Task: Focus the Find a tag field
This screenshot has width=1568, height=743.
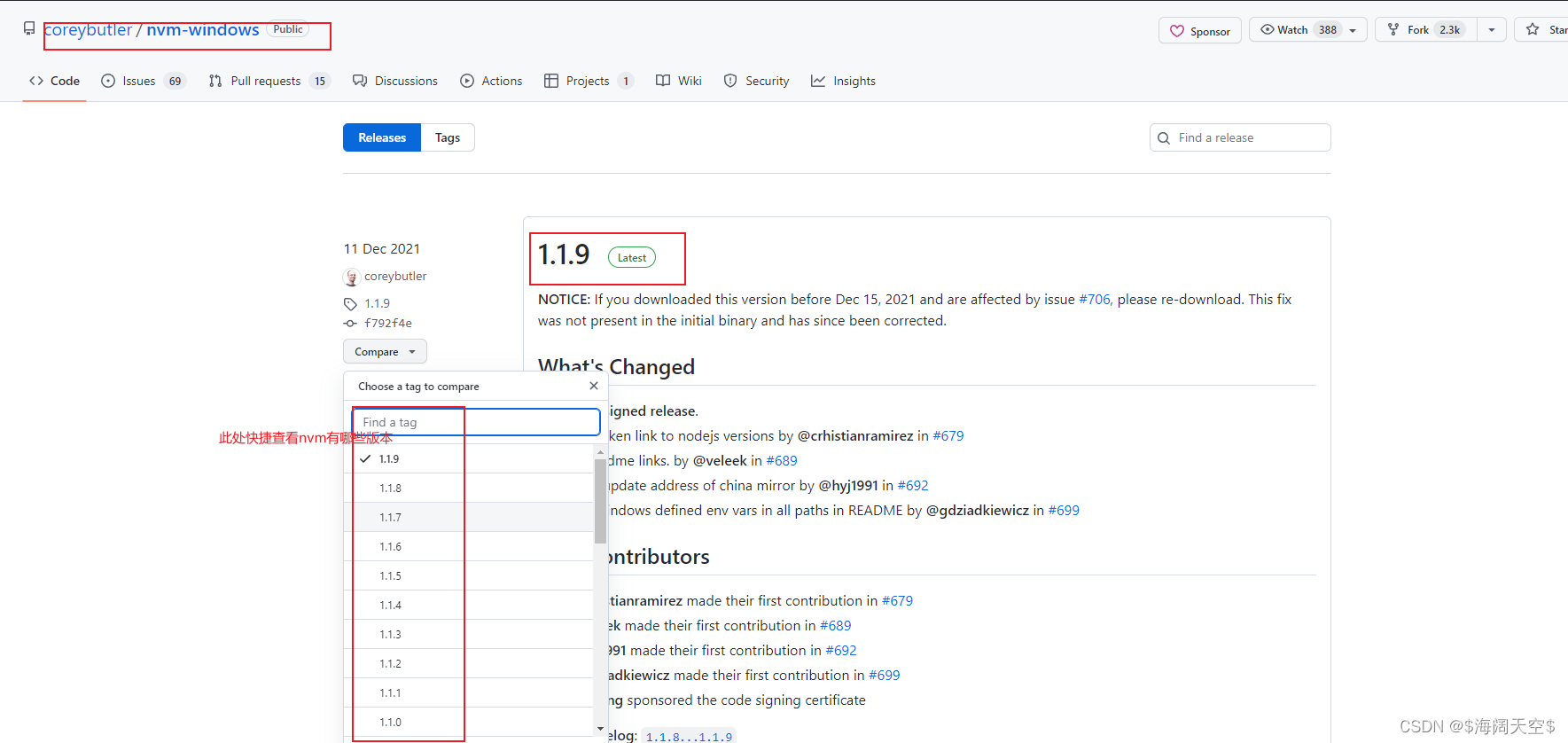Action: 476,422
